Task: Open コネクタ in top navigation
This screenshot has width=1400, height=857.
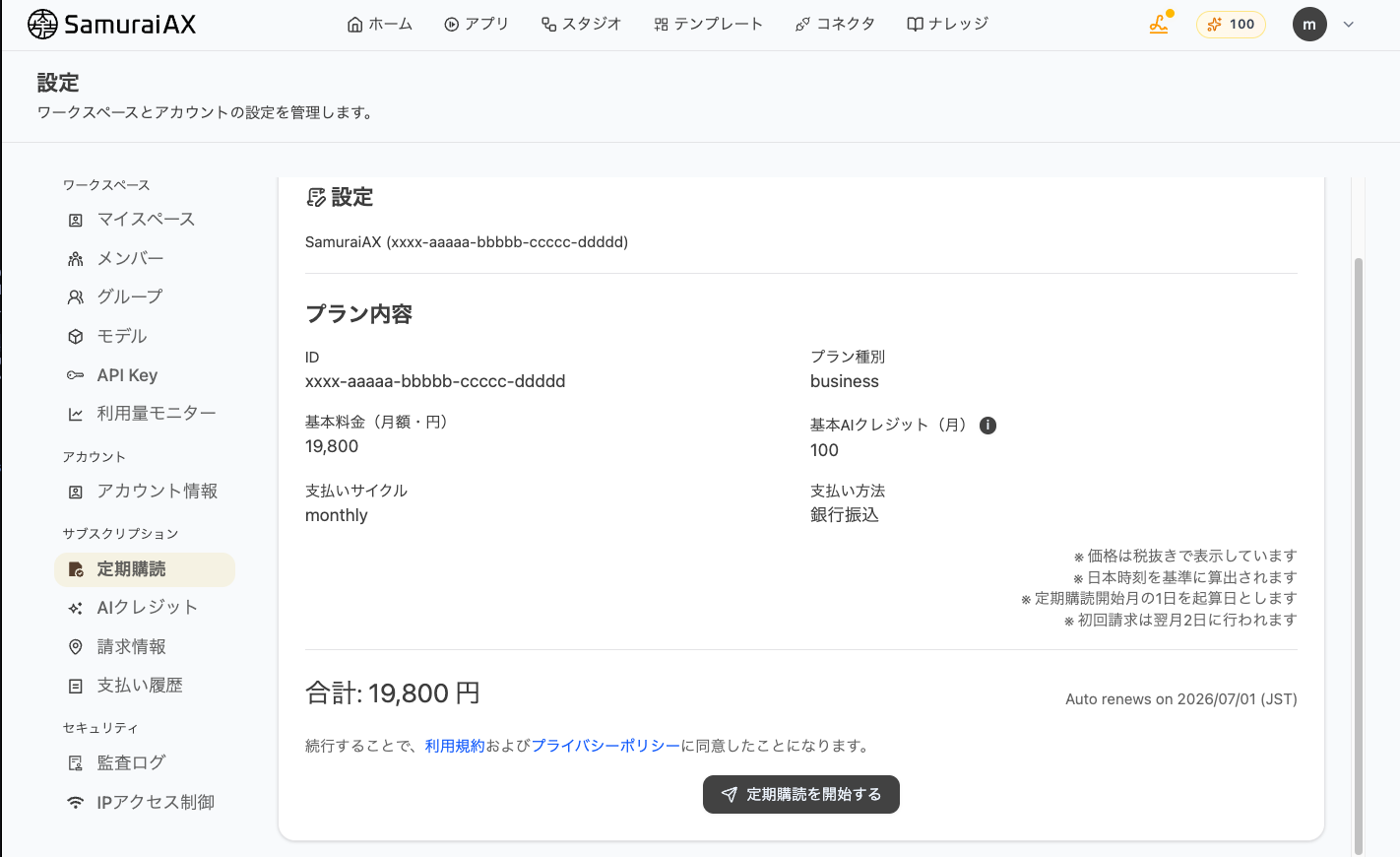Action: point(835,24)
